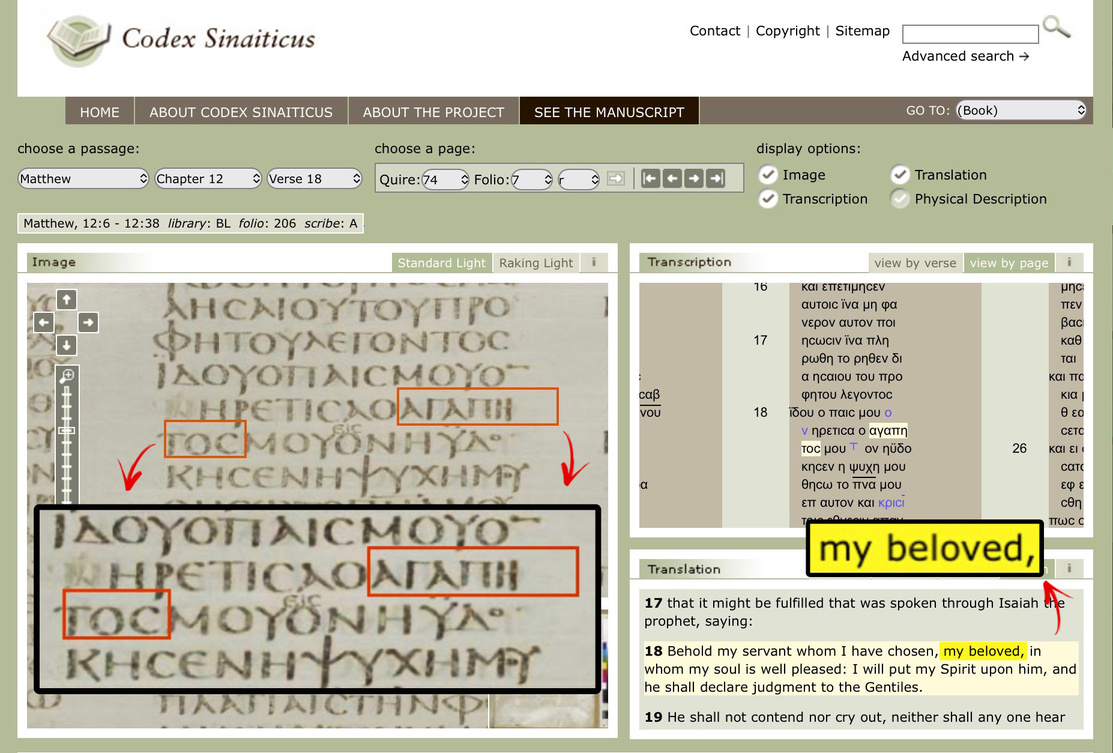Open the Copyright link

(787, 31)
